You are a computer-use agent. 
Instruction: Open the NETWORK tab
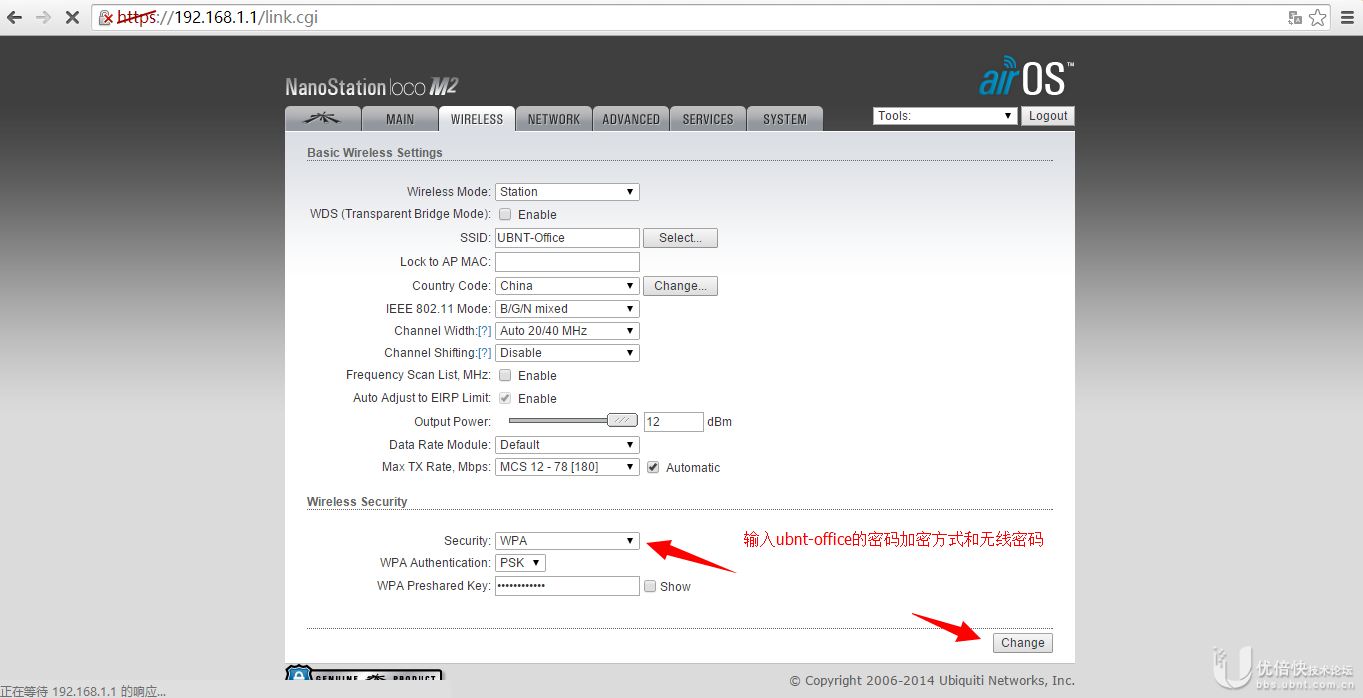[554, 118]
